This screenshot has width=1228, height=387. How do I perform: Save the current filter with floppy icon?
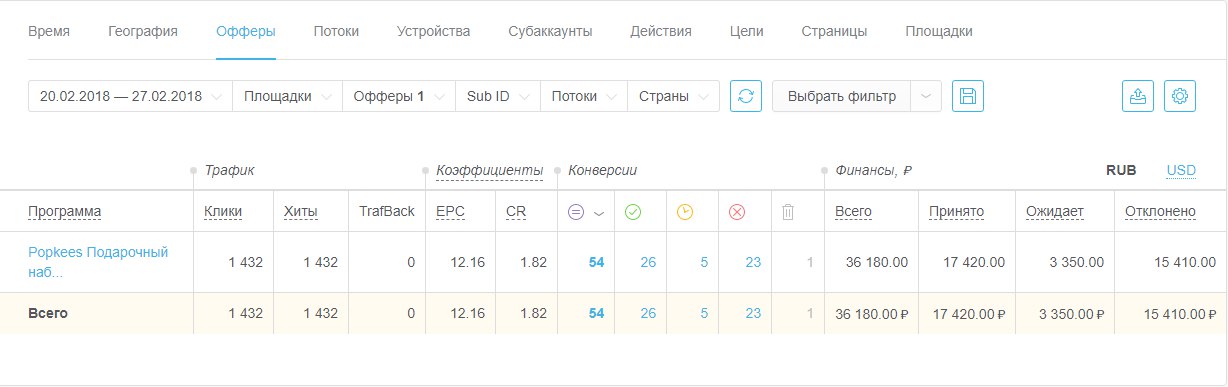(x=968, y=96)
